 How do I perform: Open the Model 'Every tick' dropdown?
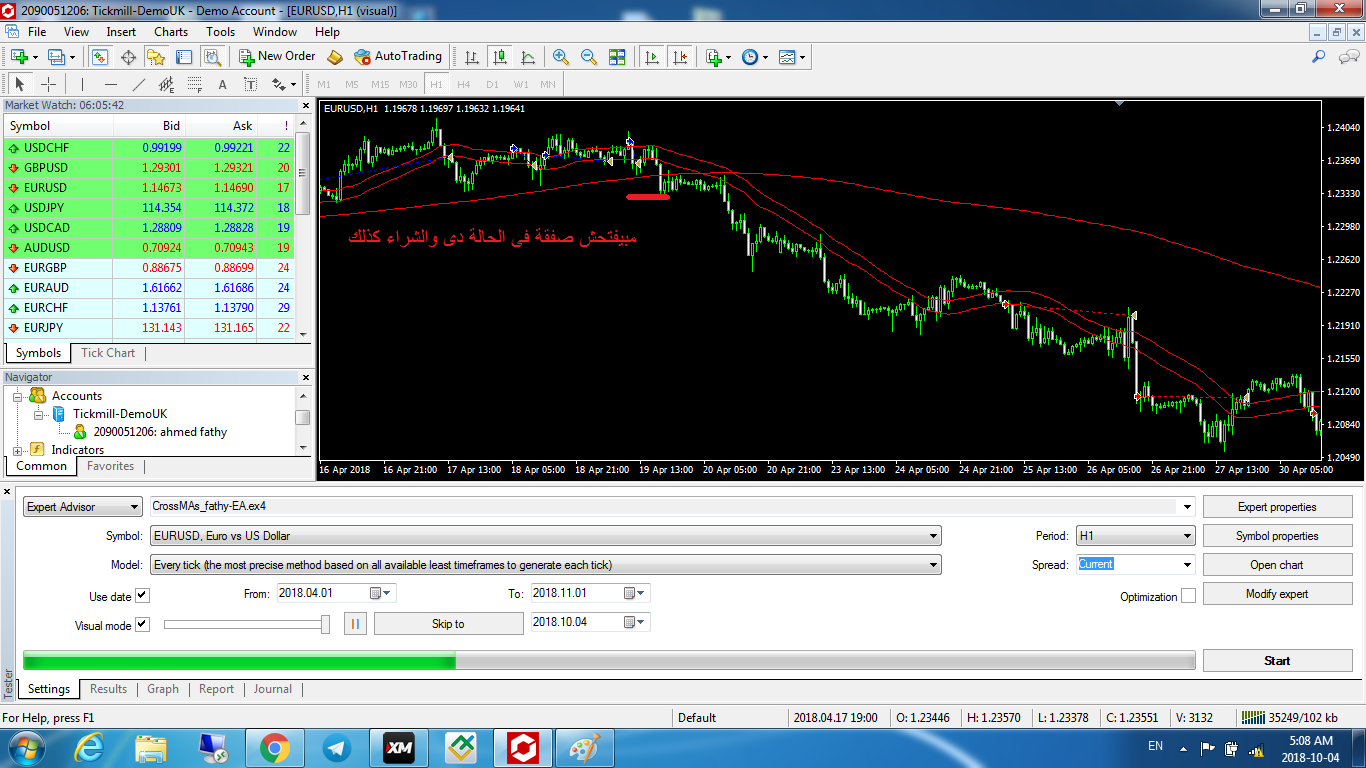point(545,565)
